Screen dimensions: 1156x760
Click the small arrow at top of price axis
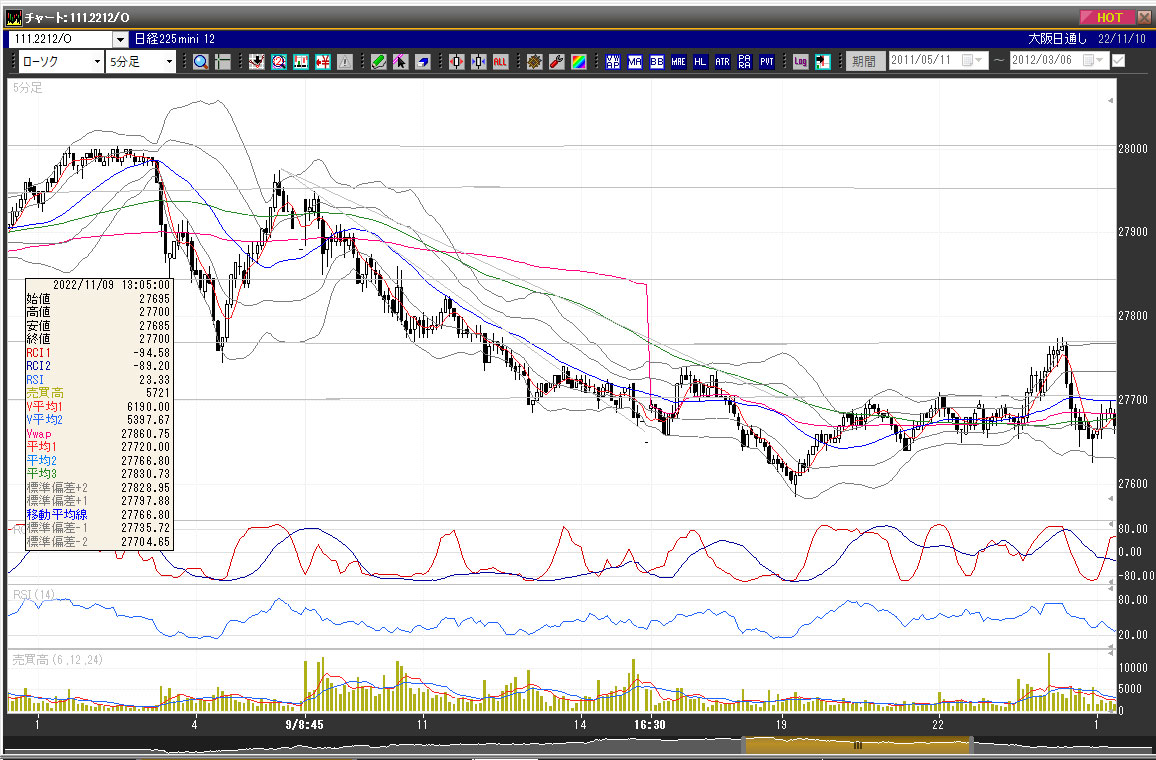(x=1110, y=100)
